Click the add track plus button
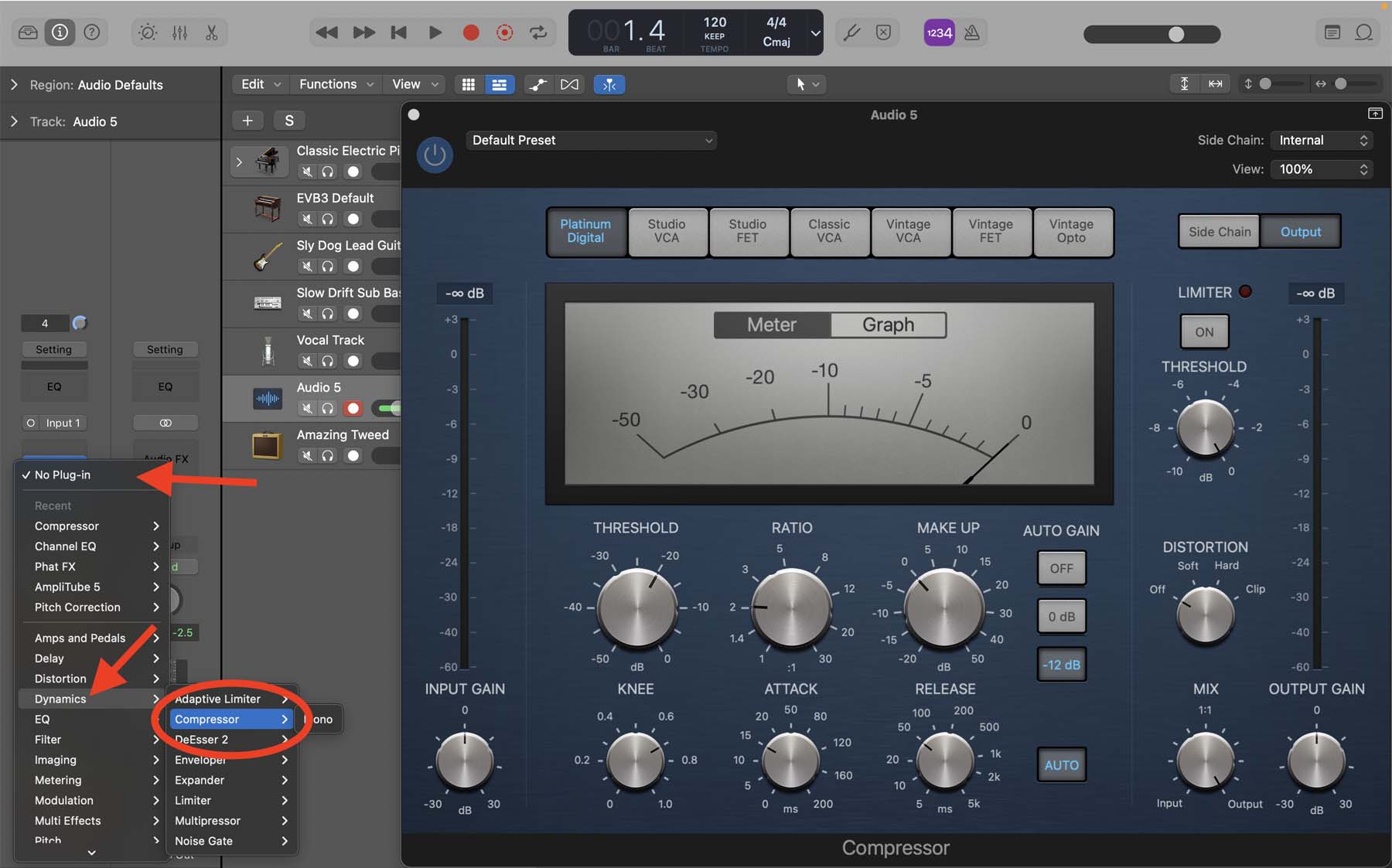 (x=247, y=120)
